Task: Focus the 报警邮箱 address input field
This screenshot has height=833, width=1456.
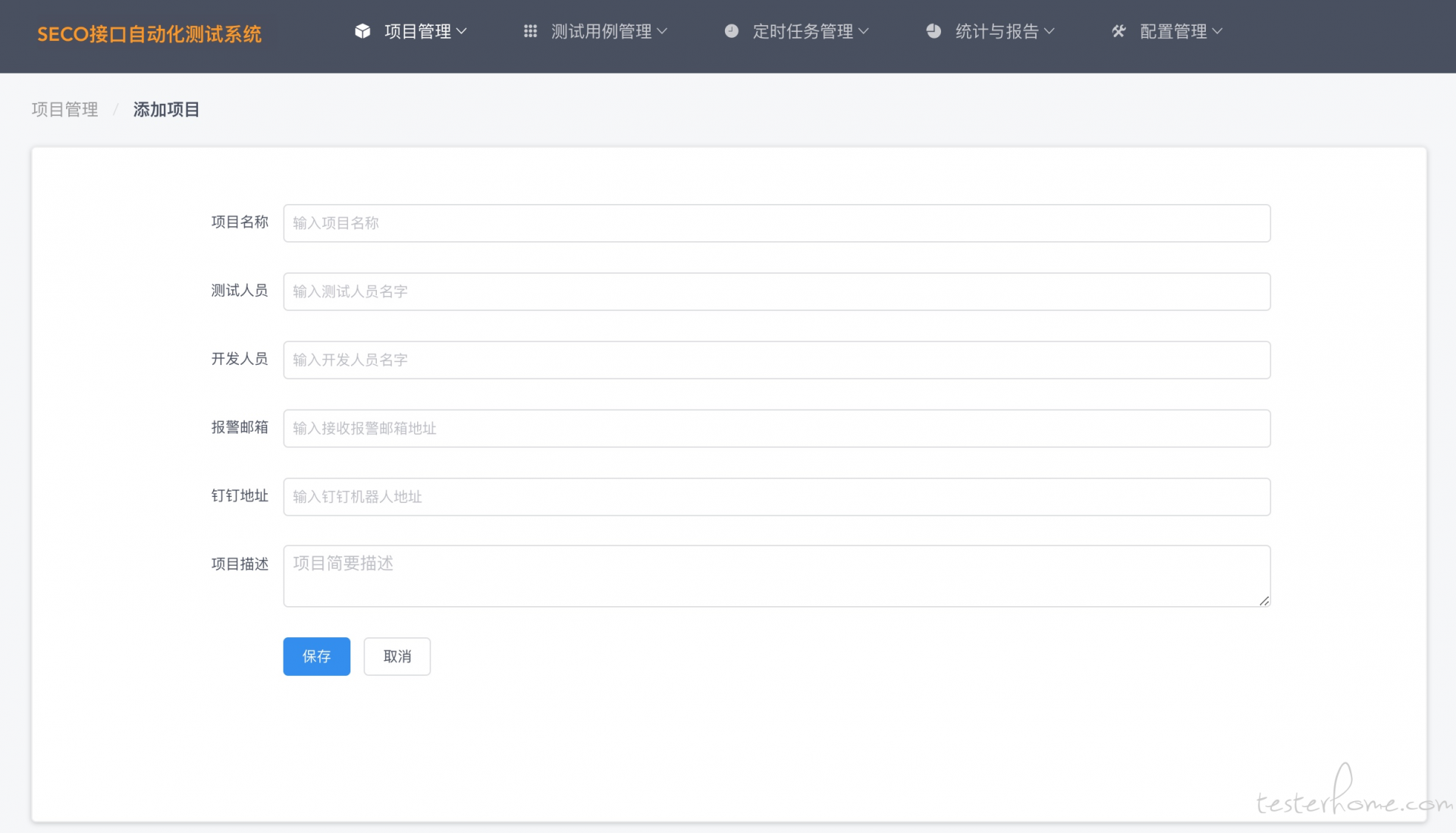Action: tap(777, 428)
